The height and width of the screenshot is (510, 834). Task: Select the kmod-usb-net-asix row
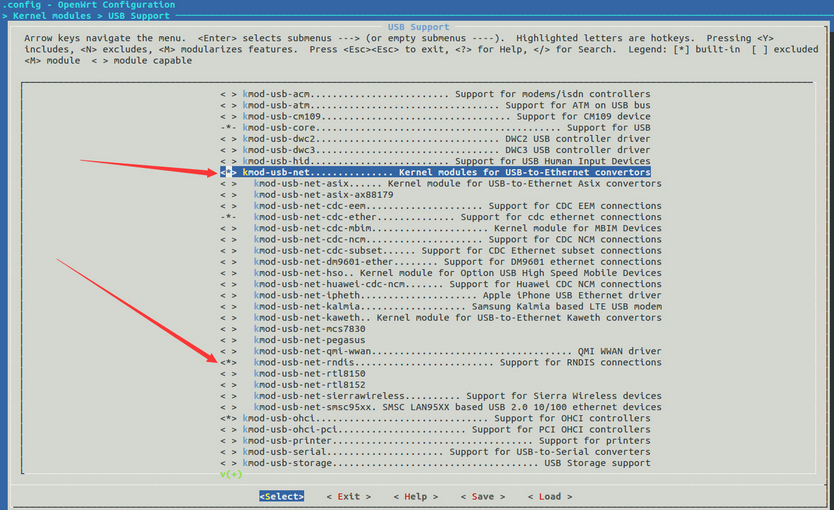tap(441, 183)
